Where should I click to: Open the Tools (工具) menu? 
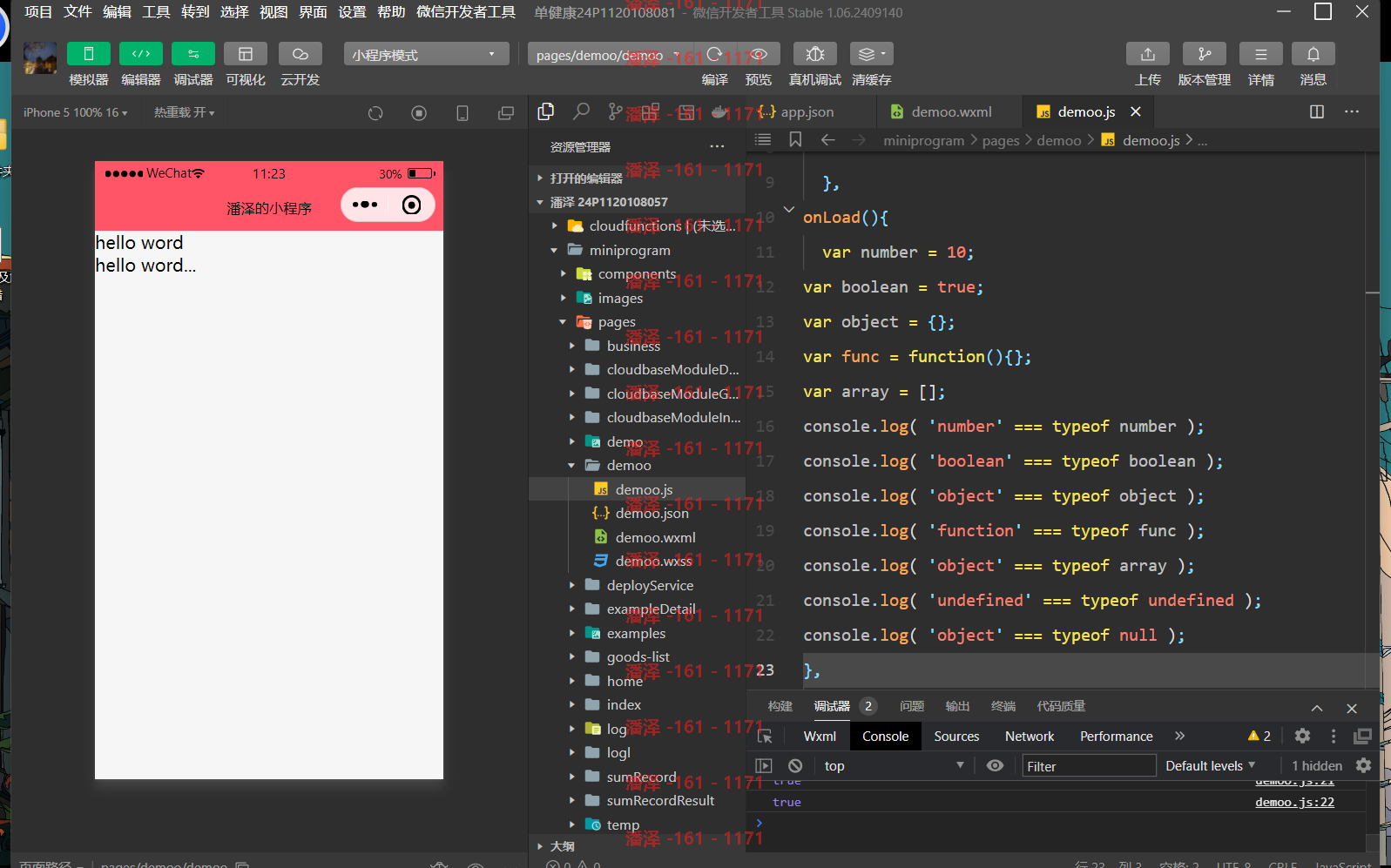pos(156,12)
